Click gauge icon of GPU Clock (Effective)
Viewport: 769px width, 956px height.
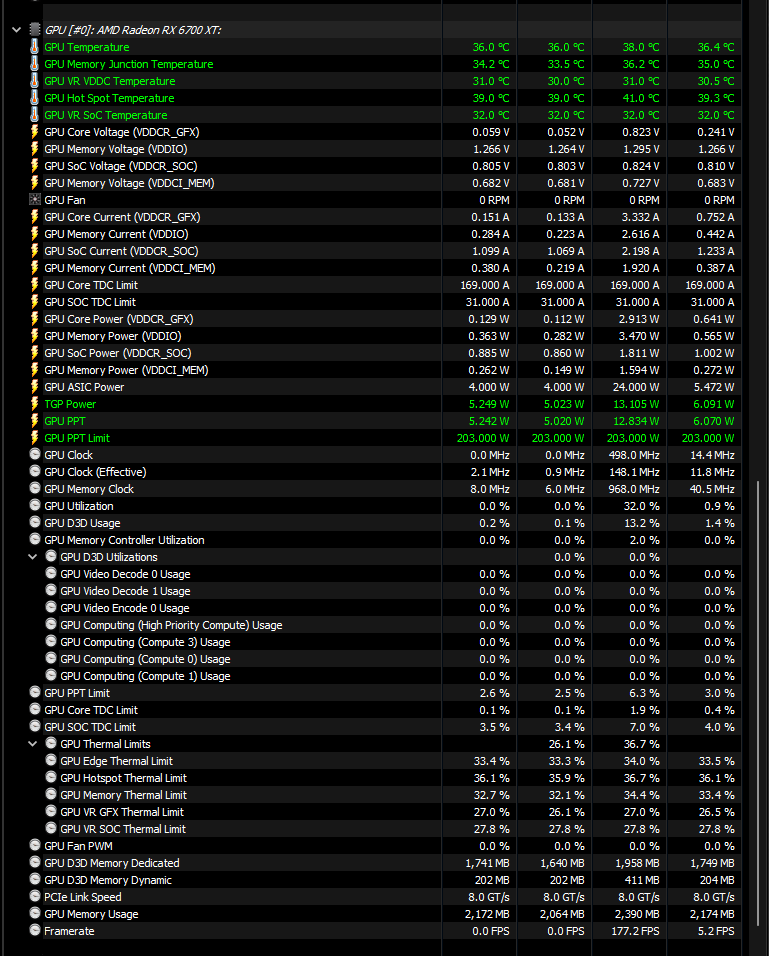[35, 471]
